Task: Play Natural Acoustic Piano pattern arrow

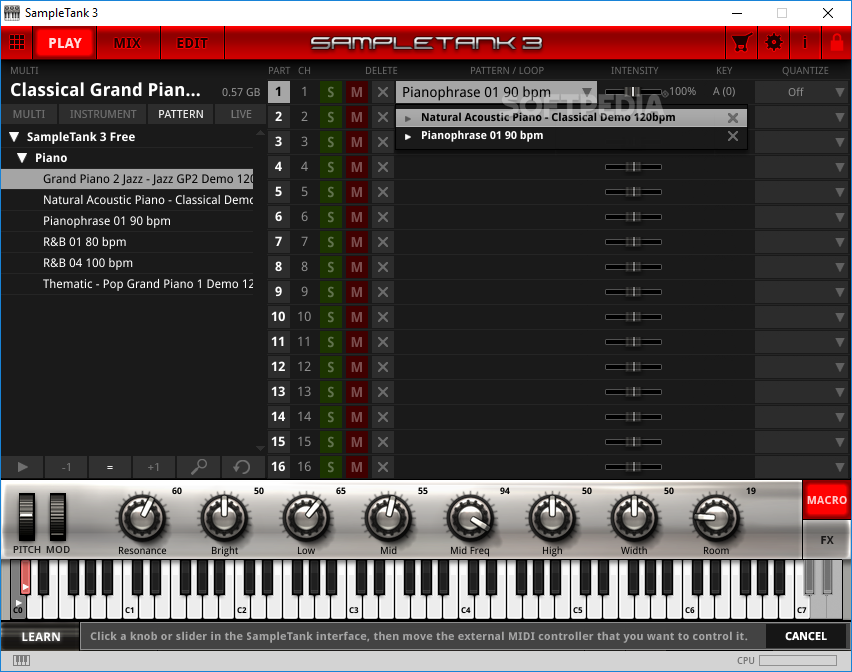Action: pyautogui.click(x=408, y=118)
